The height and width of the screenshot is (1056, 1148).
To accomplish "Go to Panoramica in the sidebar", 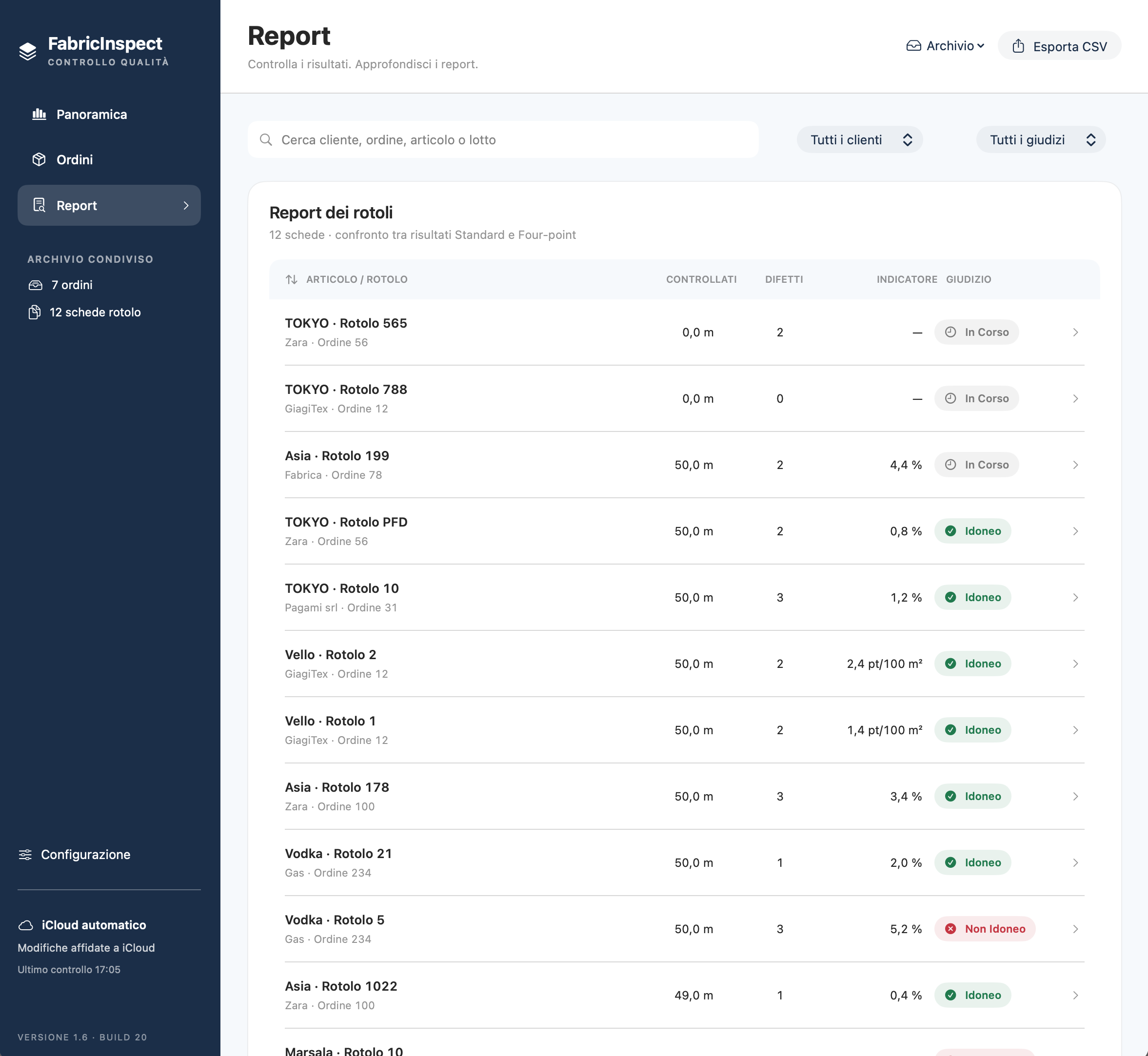I will tap(109, 114).
